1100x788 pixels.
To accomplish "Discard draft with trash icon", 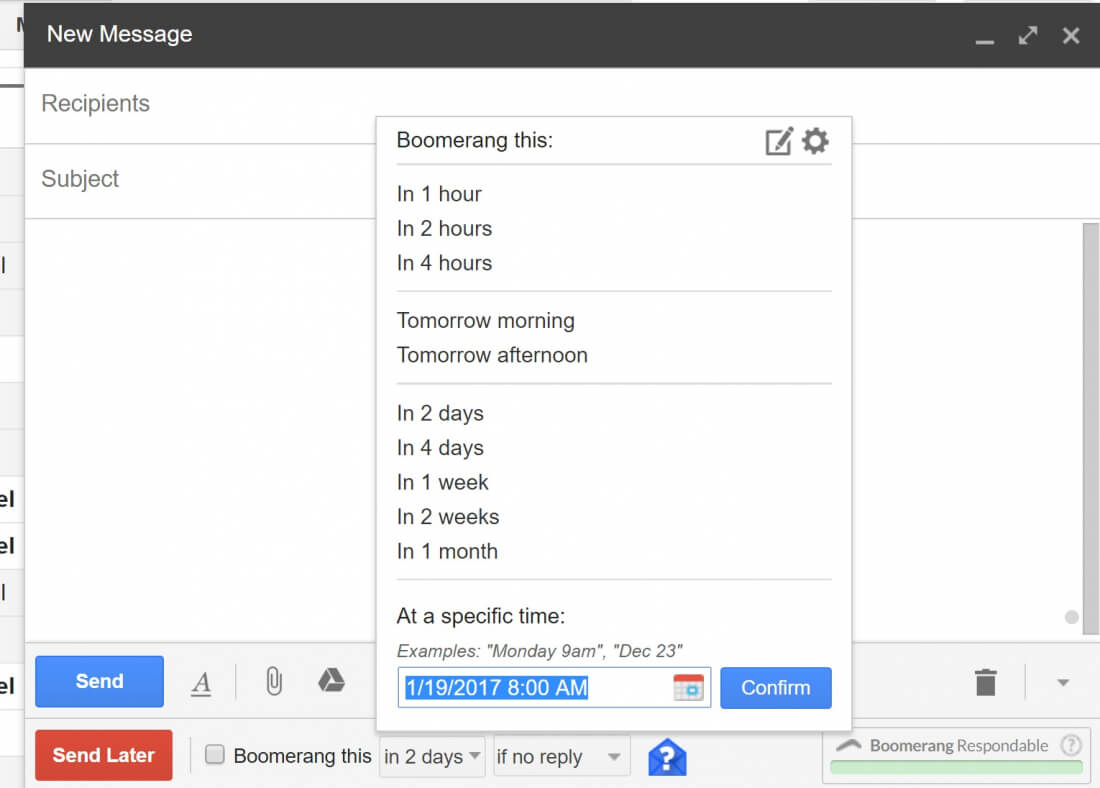I will tap(986, 683).
